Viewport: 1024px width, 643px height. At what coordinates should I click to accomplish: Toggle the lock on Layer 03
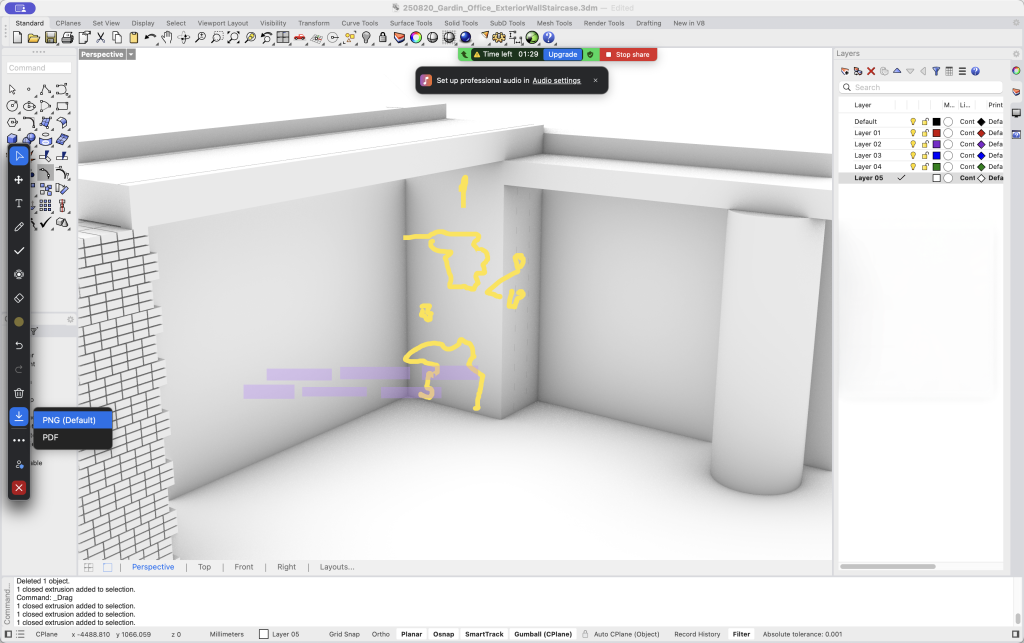(x=925, y=156)
